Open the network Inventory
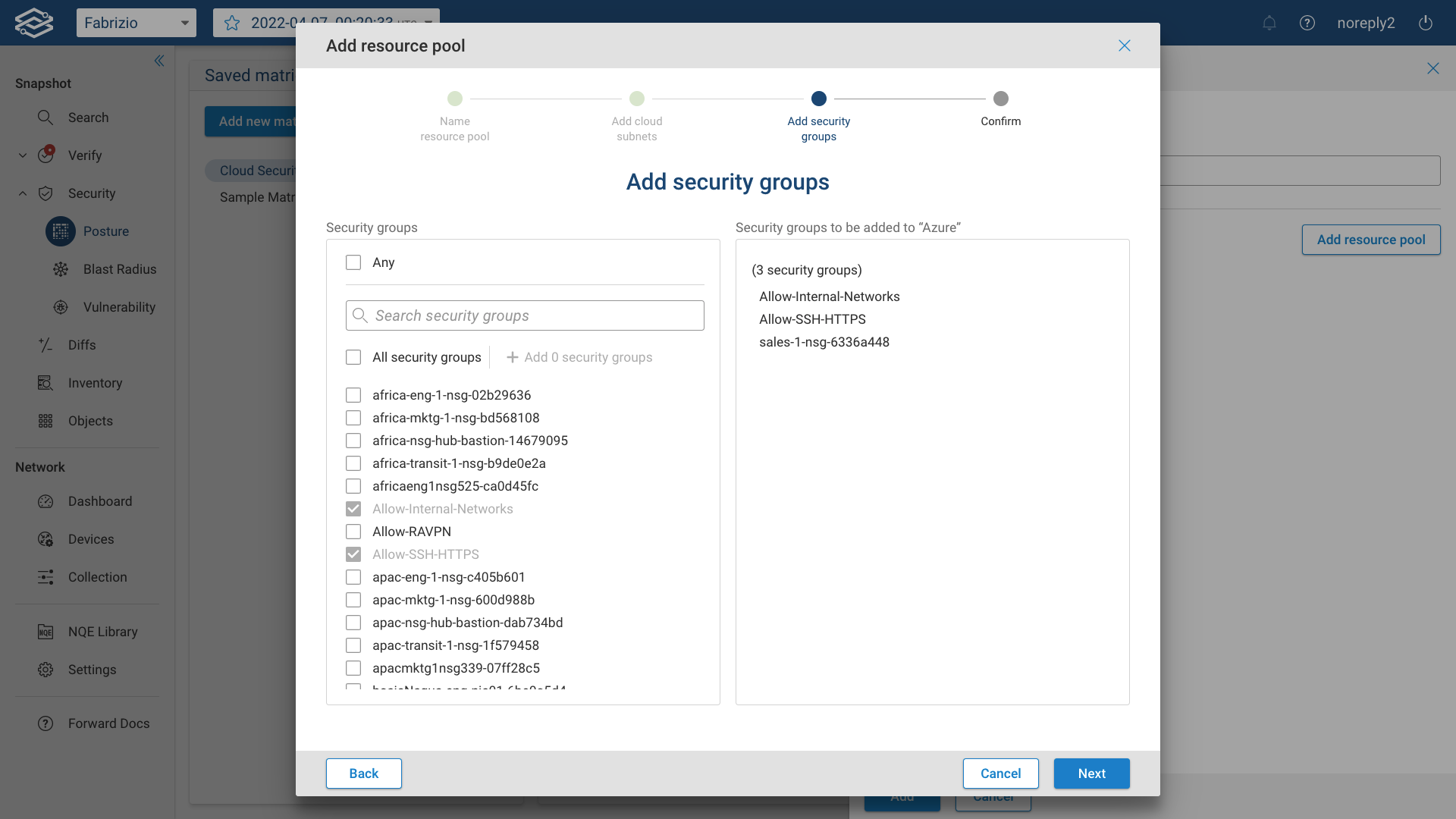1456x819 pixels. coord(94,383)
